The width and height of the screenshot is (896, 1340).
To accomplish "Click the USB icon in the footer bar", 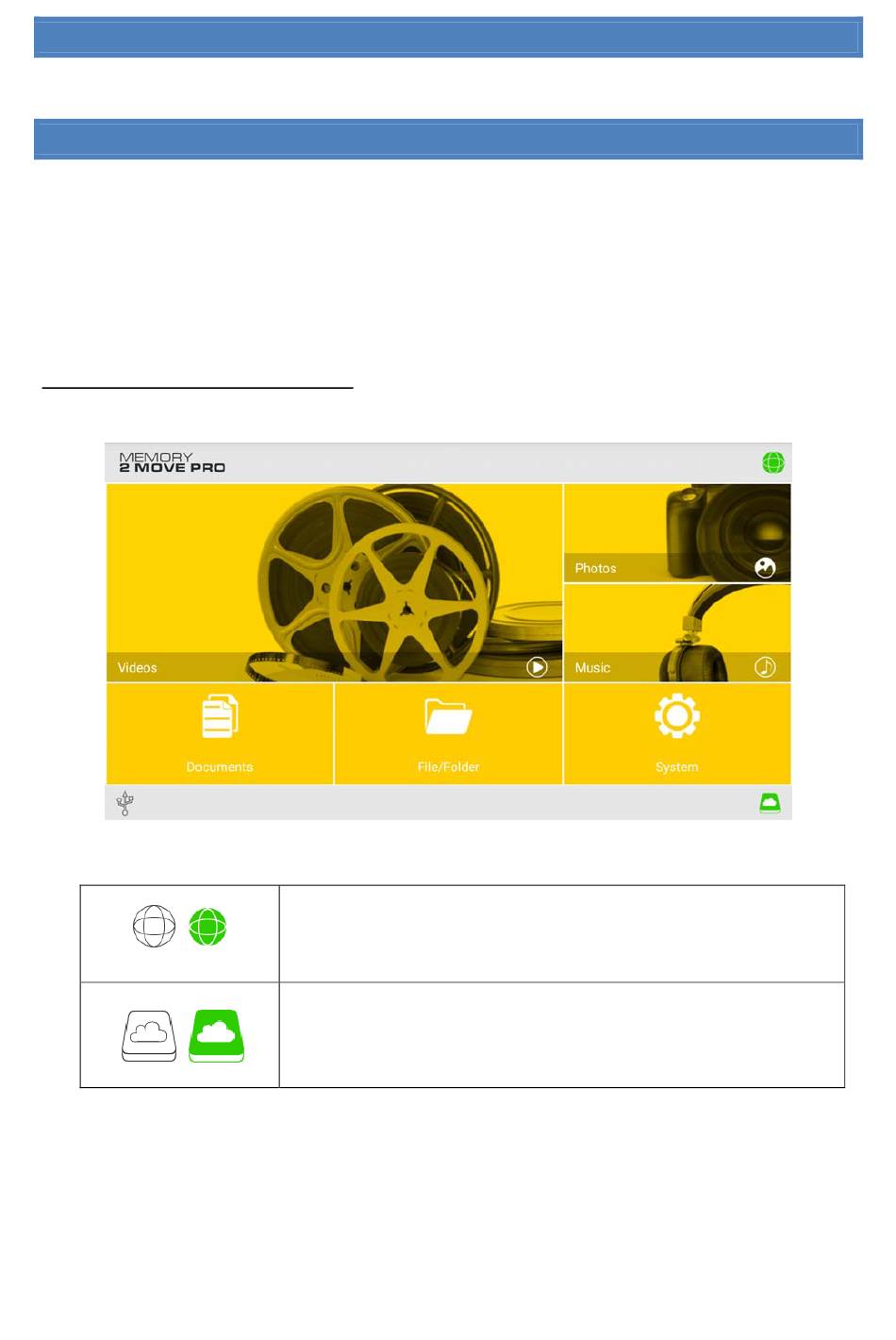I will tap(124, 803).
